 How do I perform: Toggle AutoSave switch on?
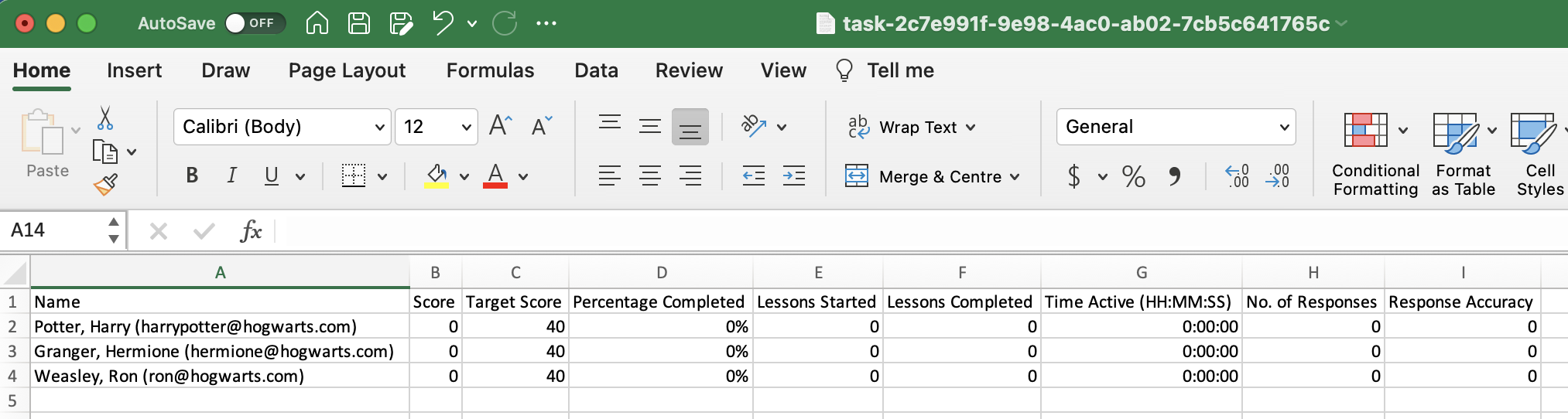255,23
